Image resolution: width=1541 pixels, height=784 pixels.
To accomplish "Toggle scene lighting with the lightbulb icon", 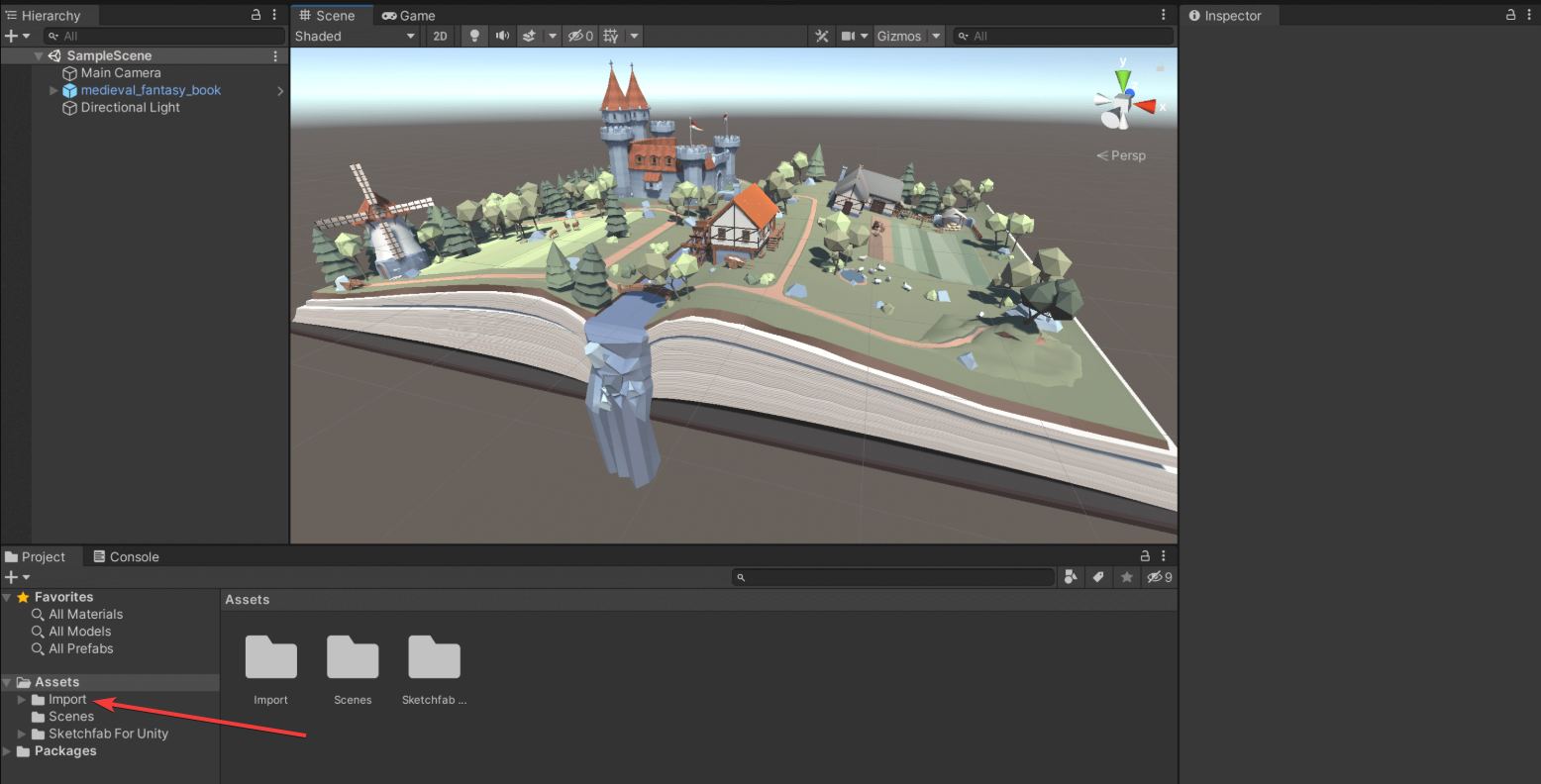I will [474, 36].
